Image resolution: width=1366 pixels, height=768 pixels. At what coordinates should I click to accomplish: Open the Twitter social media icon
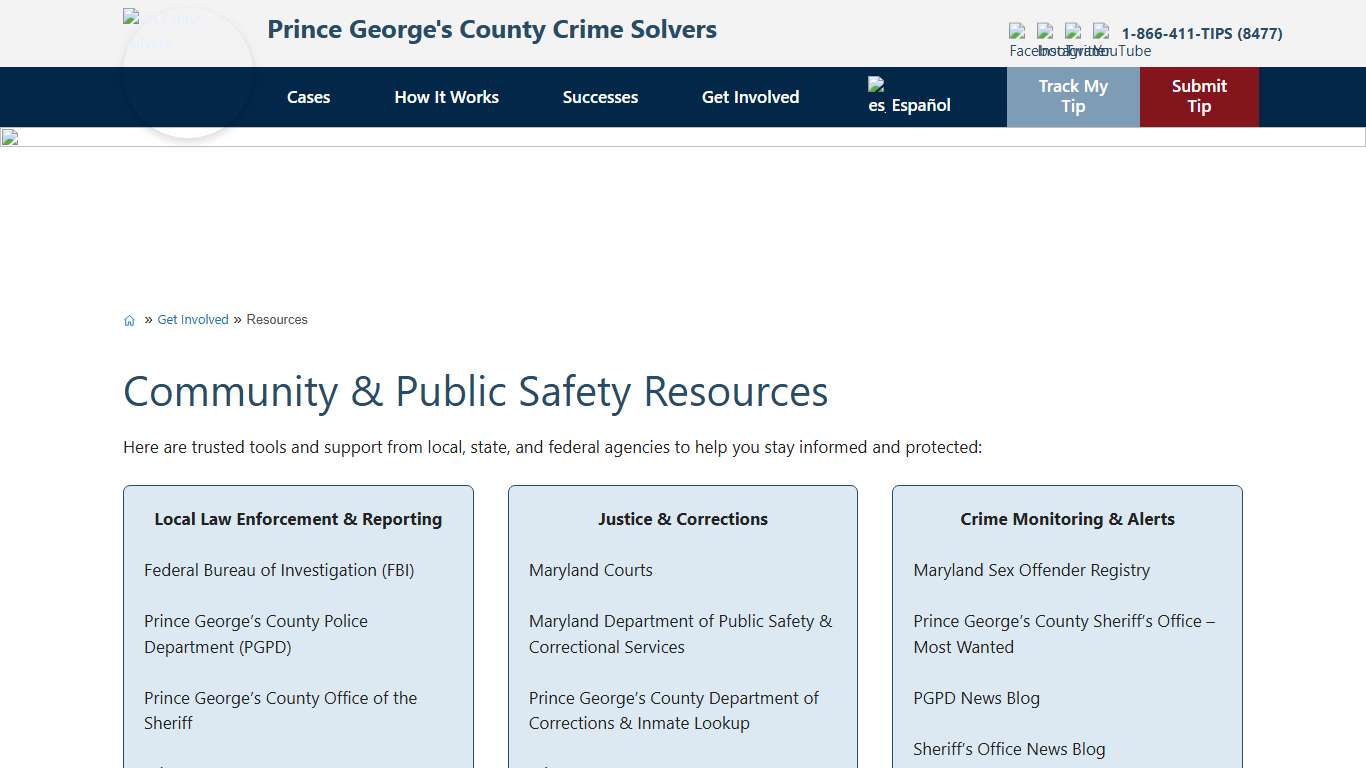pos(1074,33)
